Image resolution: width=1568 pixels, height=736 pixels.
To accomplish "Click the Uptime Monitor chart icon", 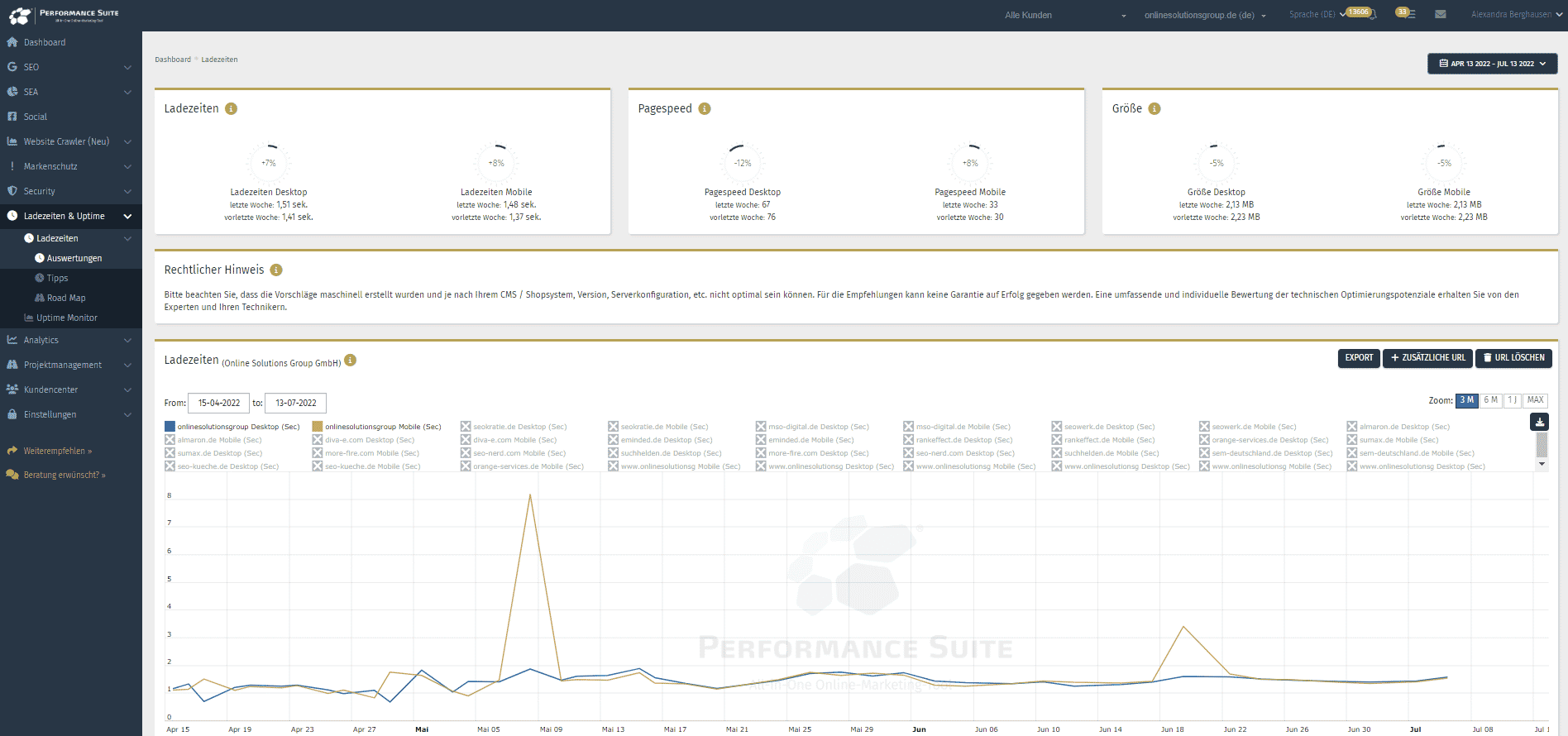I will pos(29,318).
